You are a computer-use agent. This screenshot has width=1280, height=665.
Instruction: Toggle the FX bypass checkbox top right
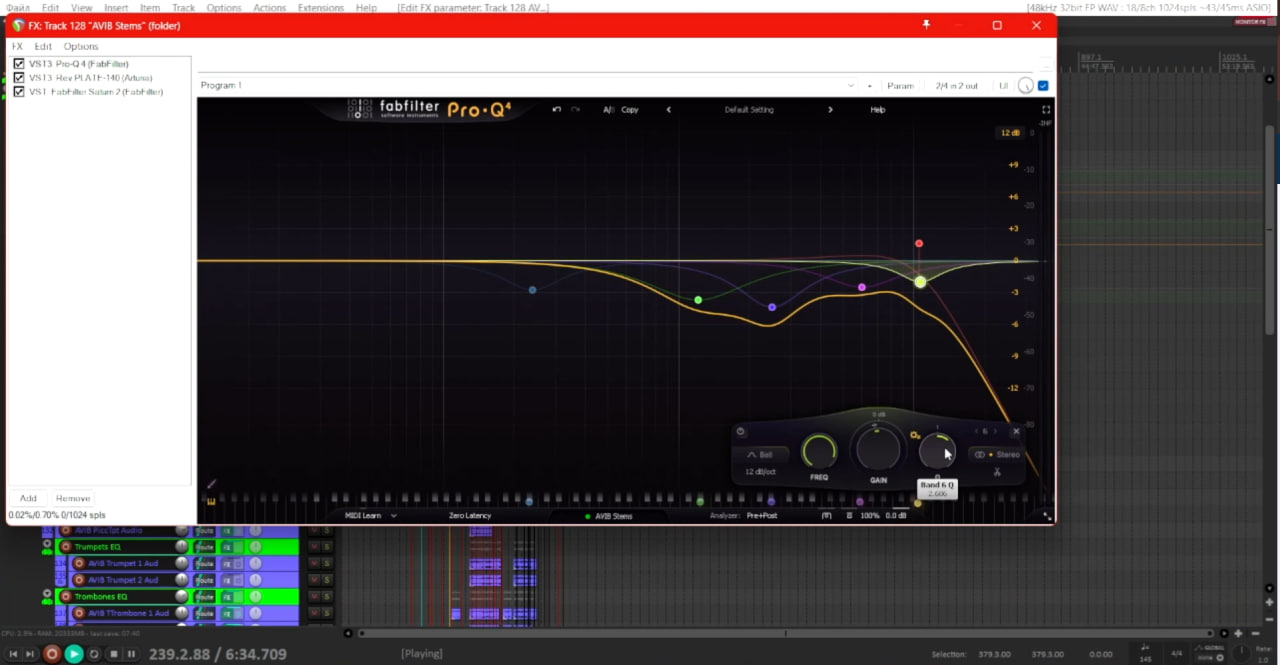1044,86
